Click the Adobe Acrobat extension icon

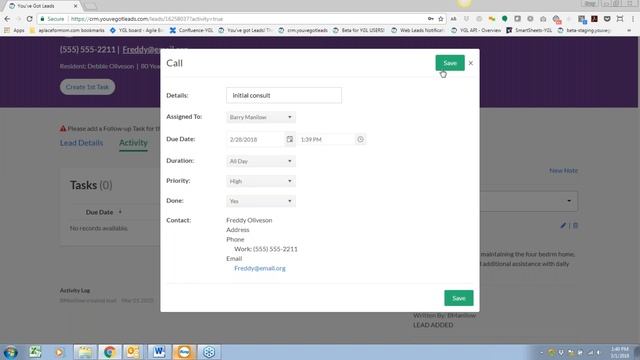tap(594, 19)
